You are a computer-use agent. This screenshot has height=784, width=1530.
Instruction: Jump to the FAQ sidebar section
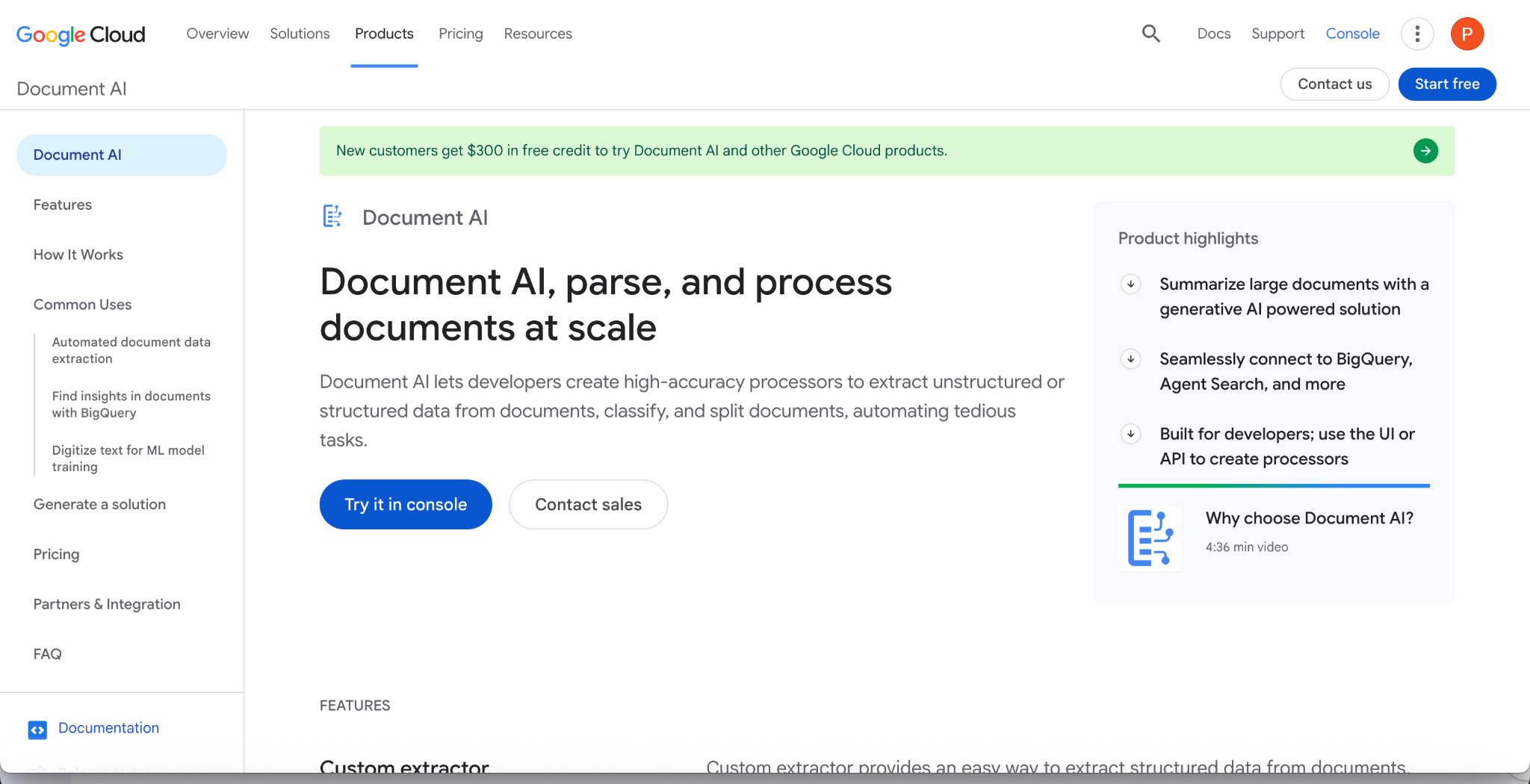pos(47,654)
